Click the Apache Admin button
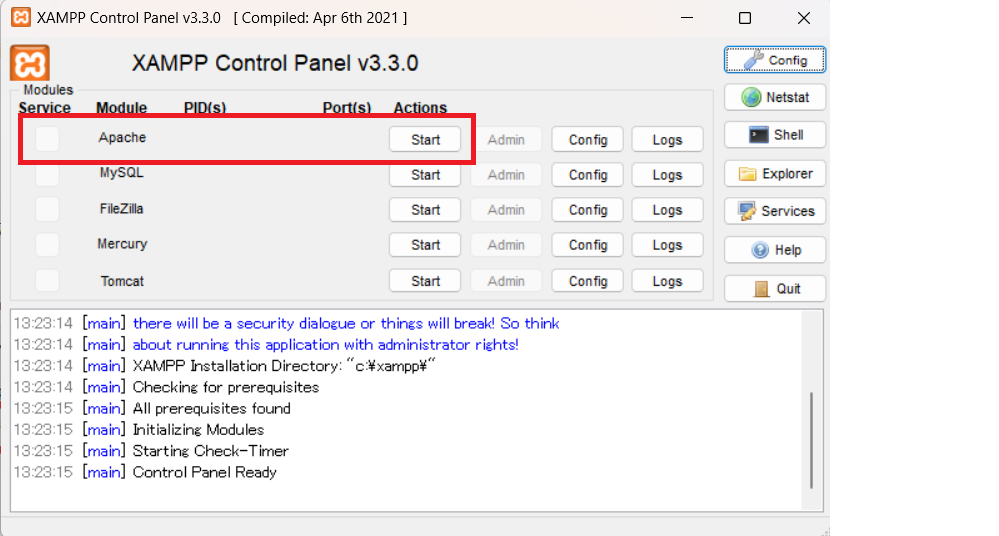The height and width of the screenshot is (536, 999). [x=507, y=140]
